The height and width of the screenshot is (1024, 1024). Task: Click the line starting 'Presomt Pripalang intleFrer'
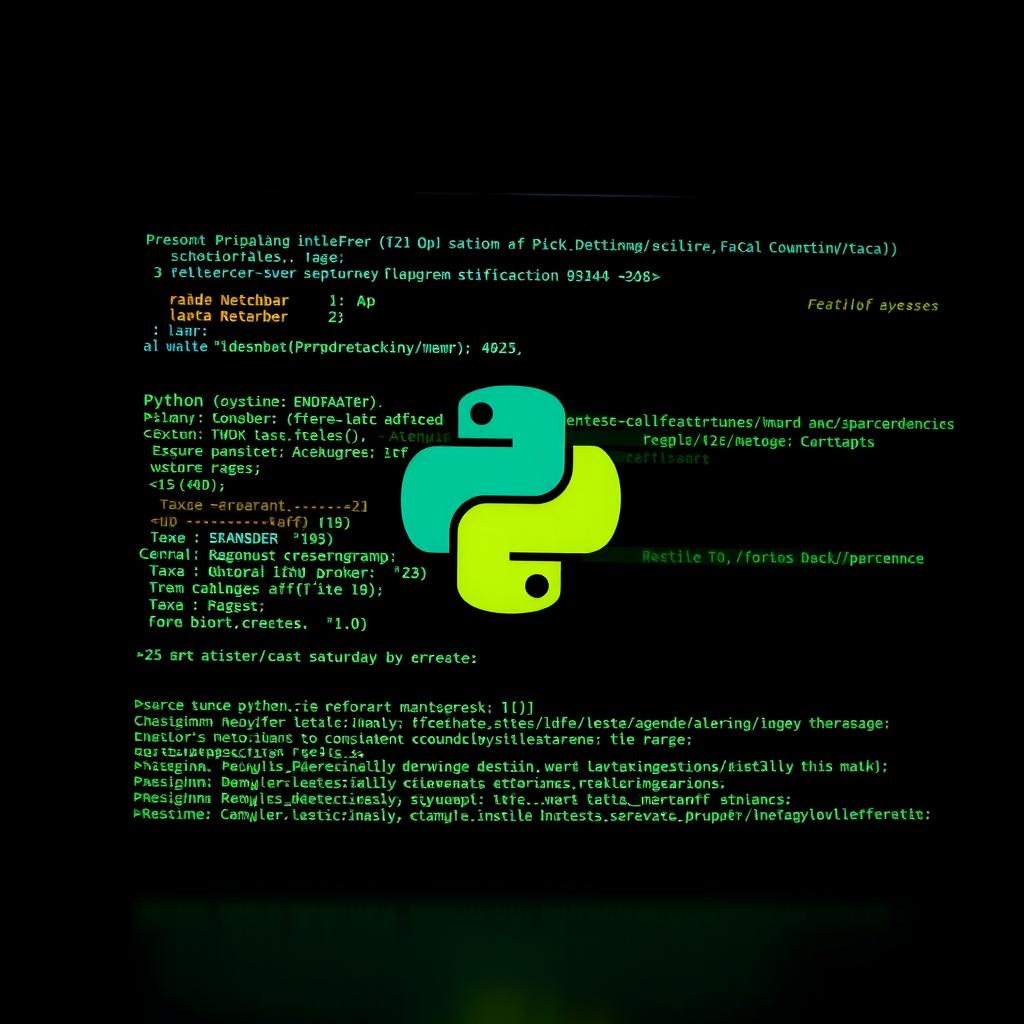(x=521, y=244)
